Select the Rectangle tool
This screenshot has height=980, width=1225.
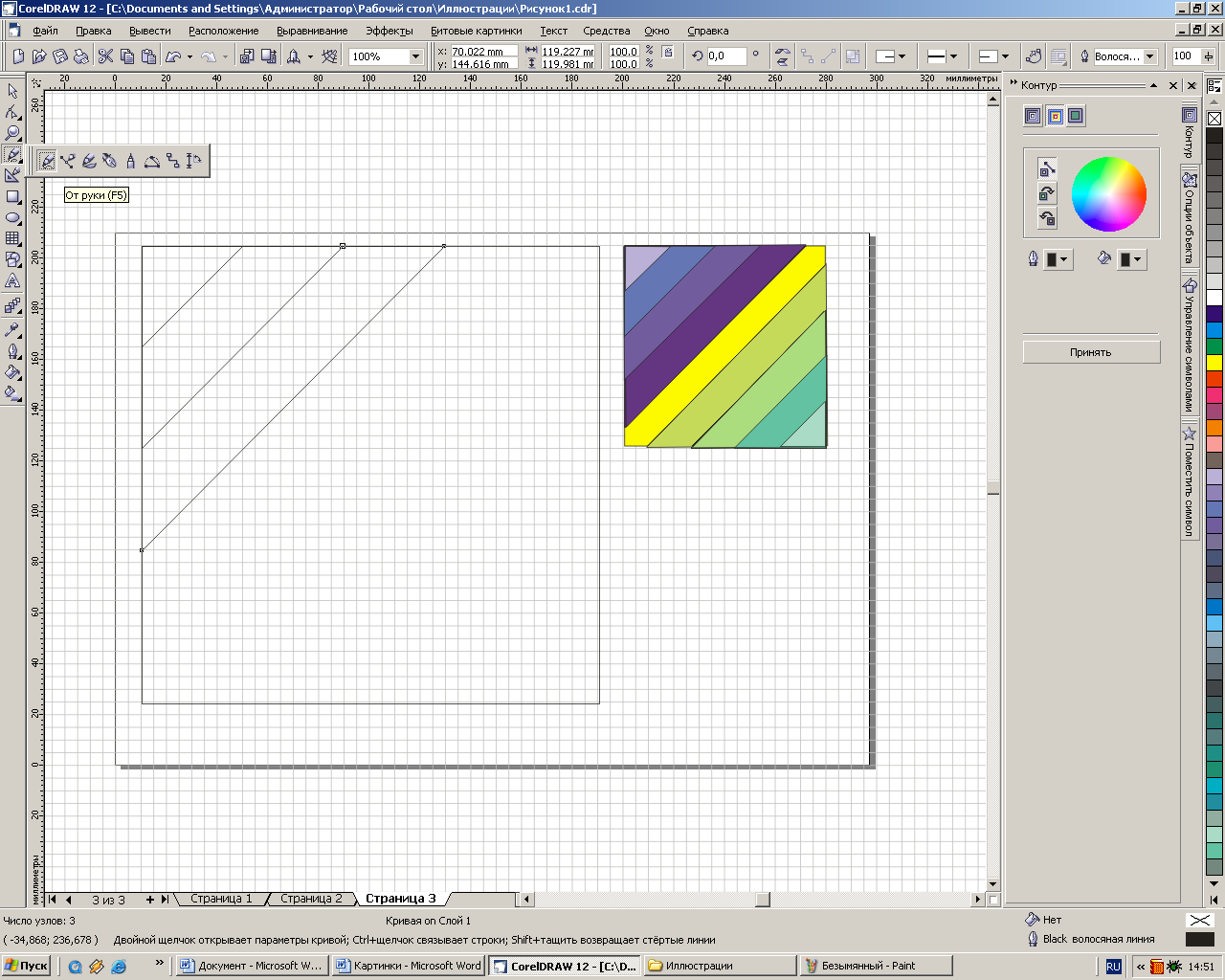(12, 196)
